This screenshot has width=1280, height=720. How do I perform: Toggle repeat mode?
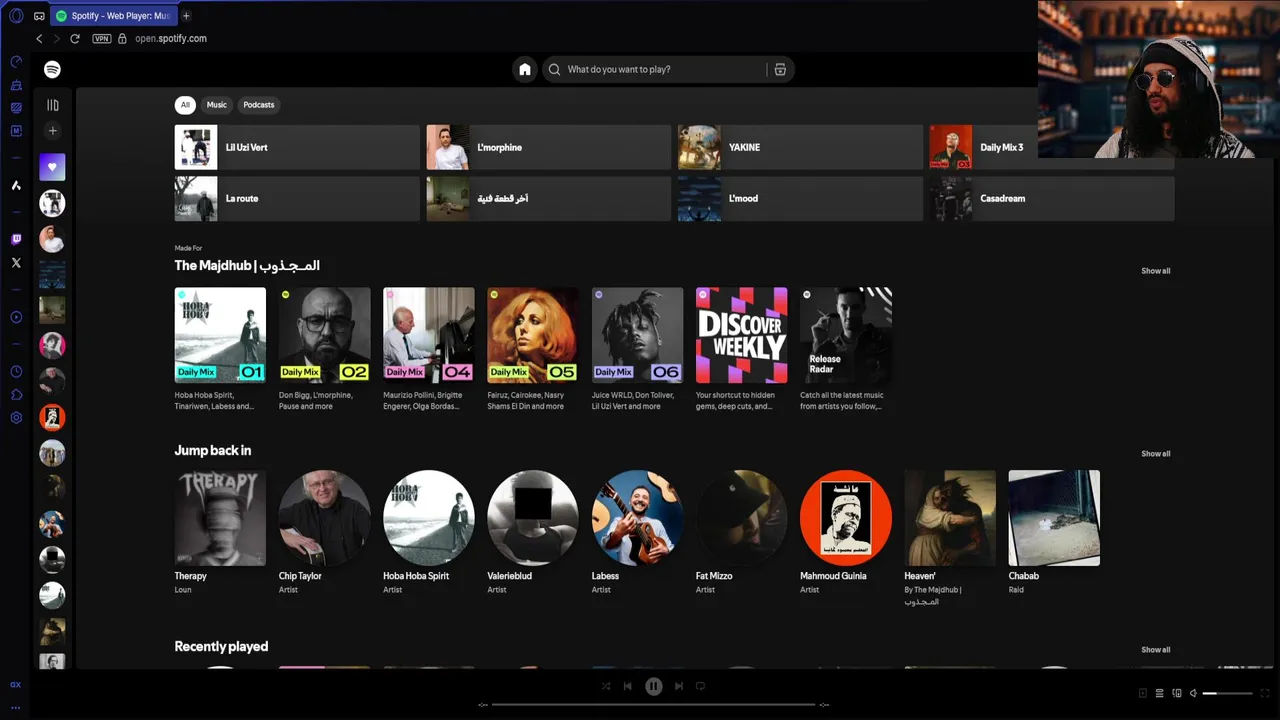(x=700, y=686)
